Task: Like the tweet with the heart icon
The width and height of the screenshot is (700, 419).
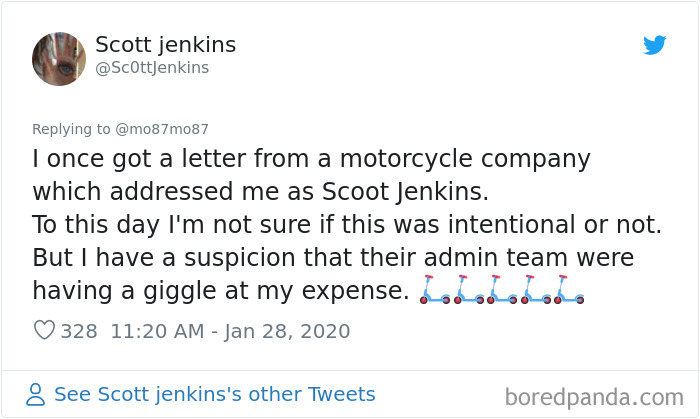Action: (44, 331)
